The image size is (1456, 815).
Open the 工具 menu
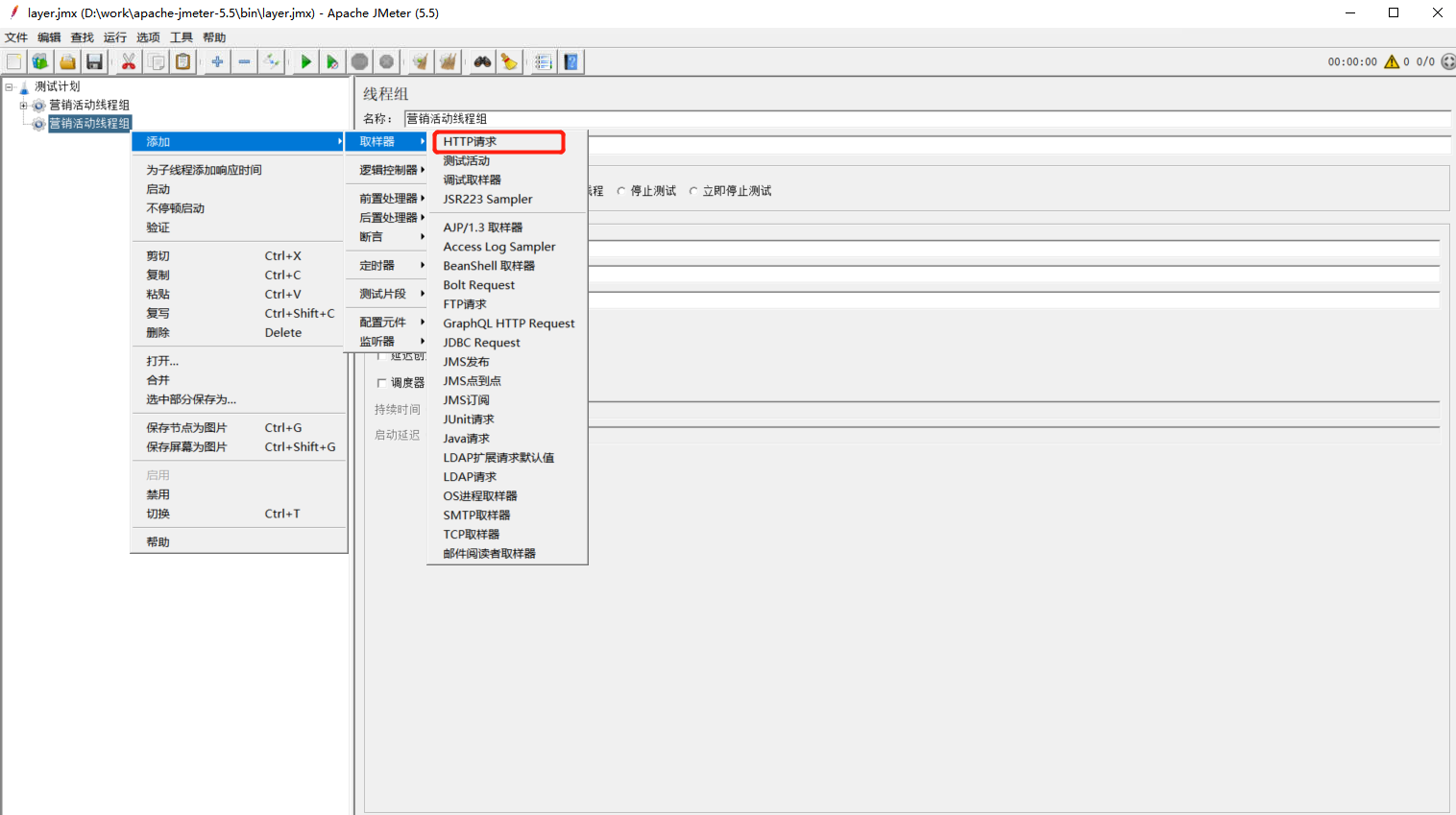(182, 37)
